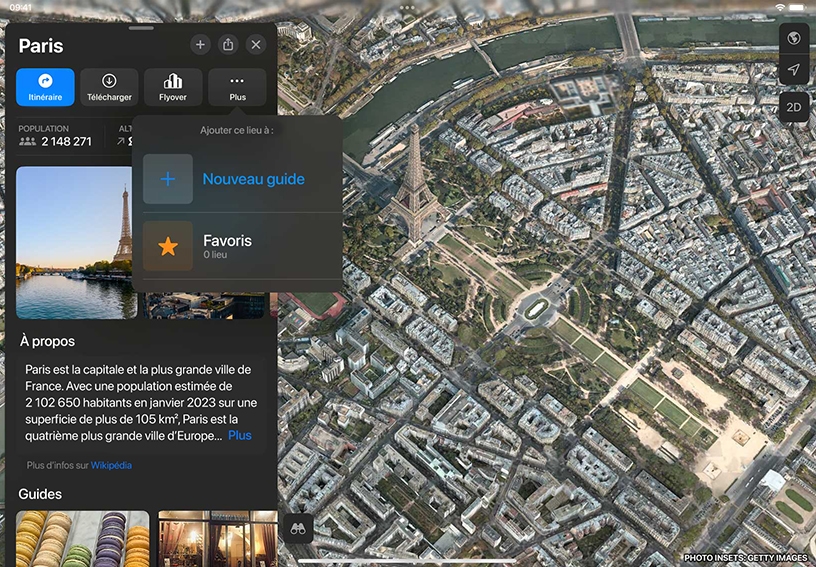Click the "0 lieu" count under Favoris
816x567 pixels.
click(215, 255)
